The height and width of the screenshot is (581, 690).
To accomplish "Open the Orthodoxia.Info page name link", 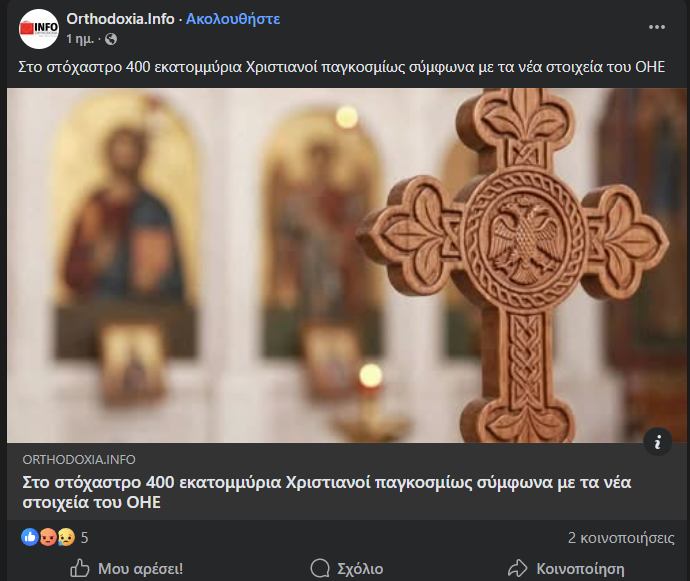I will click(x=120, y=19).
